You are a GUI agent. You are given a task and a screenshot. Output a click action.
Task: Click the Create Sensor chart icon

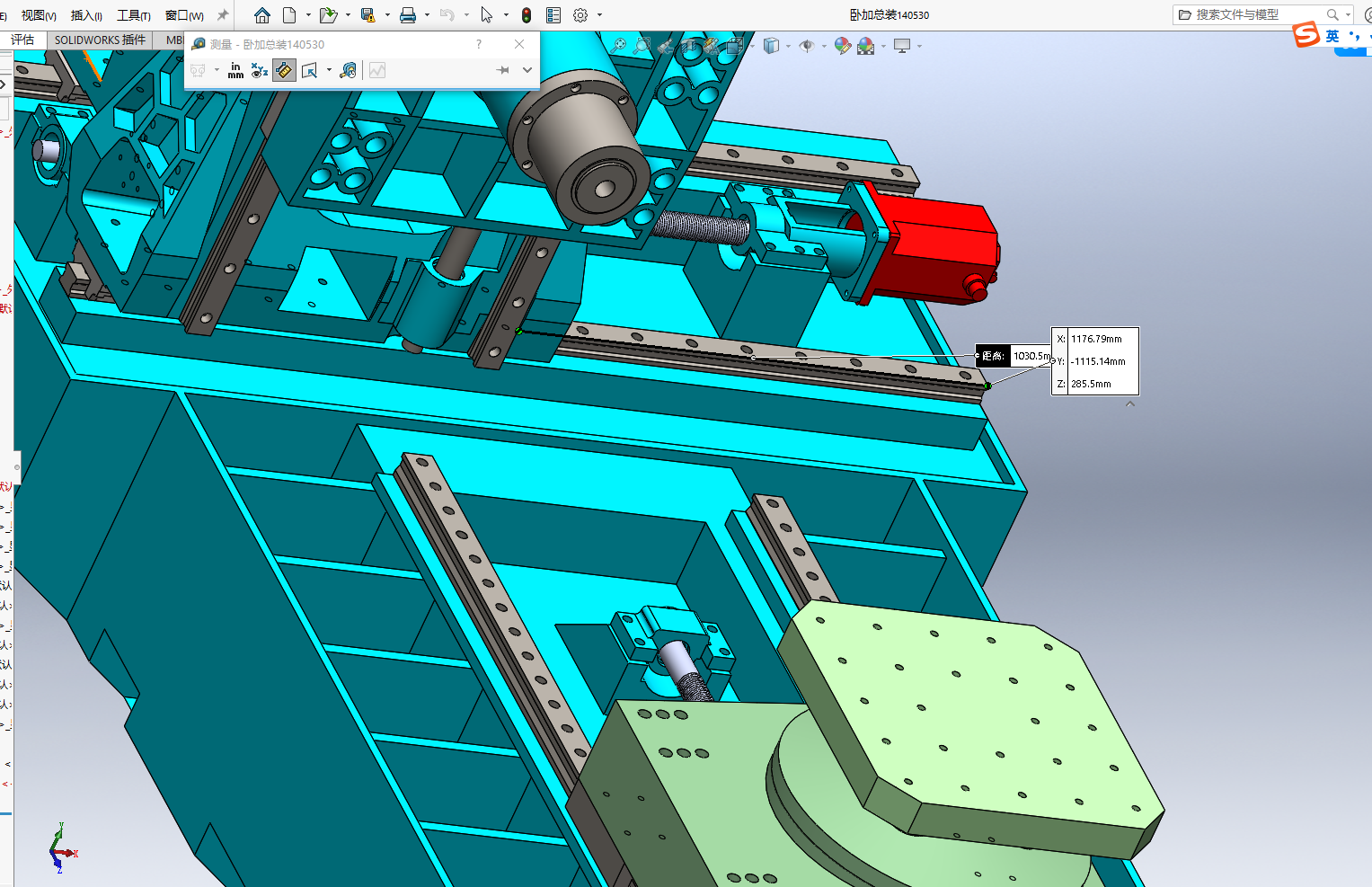point(377,70)
